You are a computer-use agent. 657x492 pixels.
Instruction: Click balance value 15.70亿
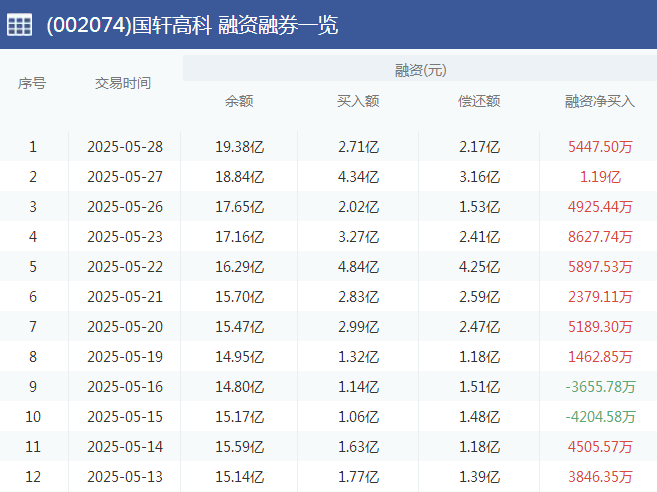(240, 297)
